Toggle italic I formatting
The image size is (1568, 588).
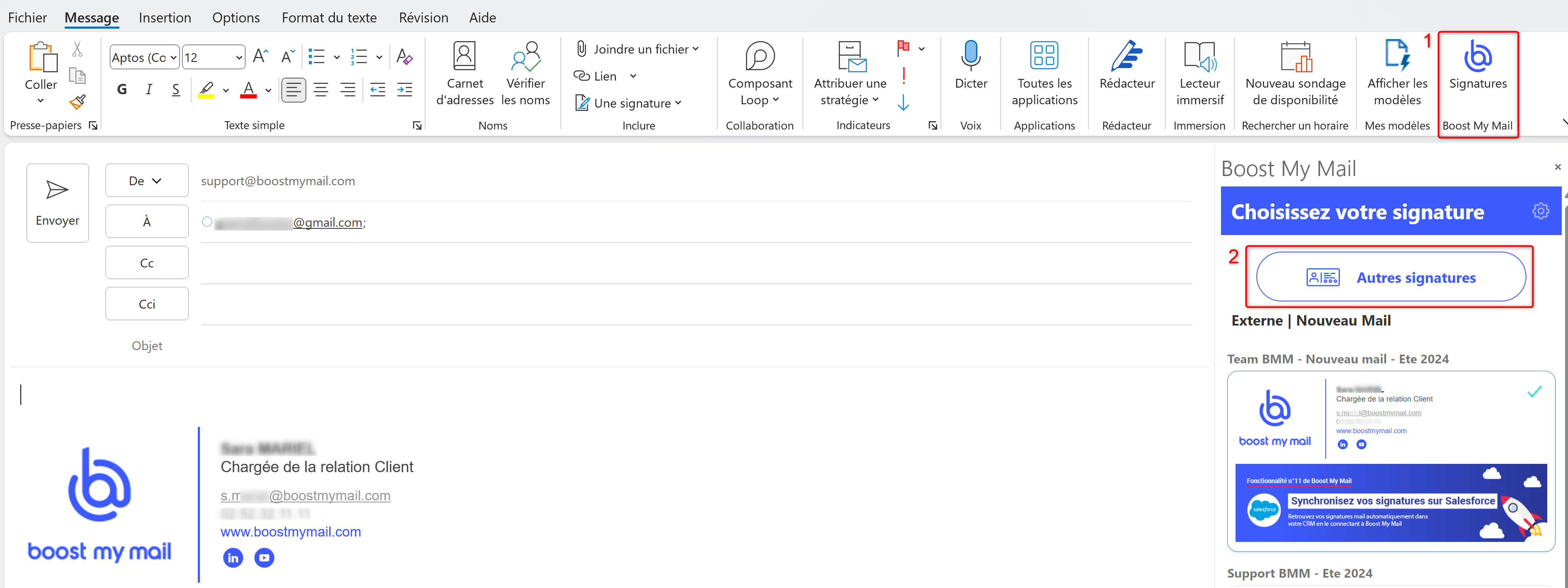[148, 90]
